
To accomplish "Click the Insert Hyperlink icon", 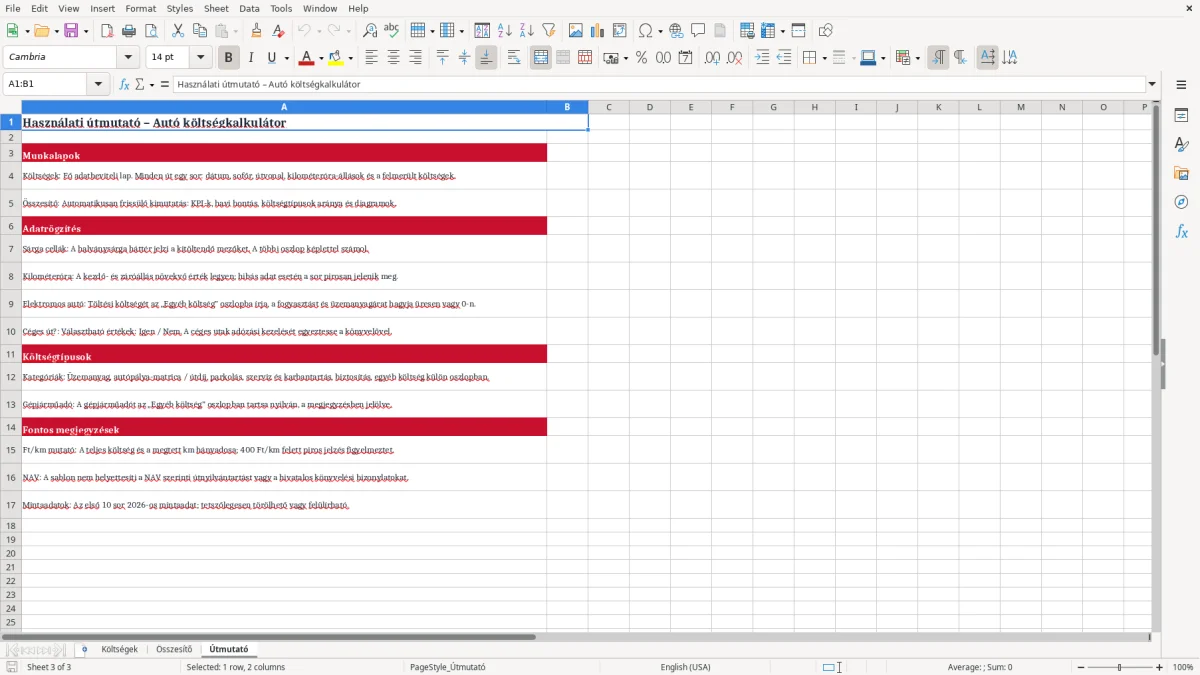I will (x=676, y=31).
